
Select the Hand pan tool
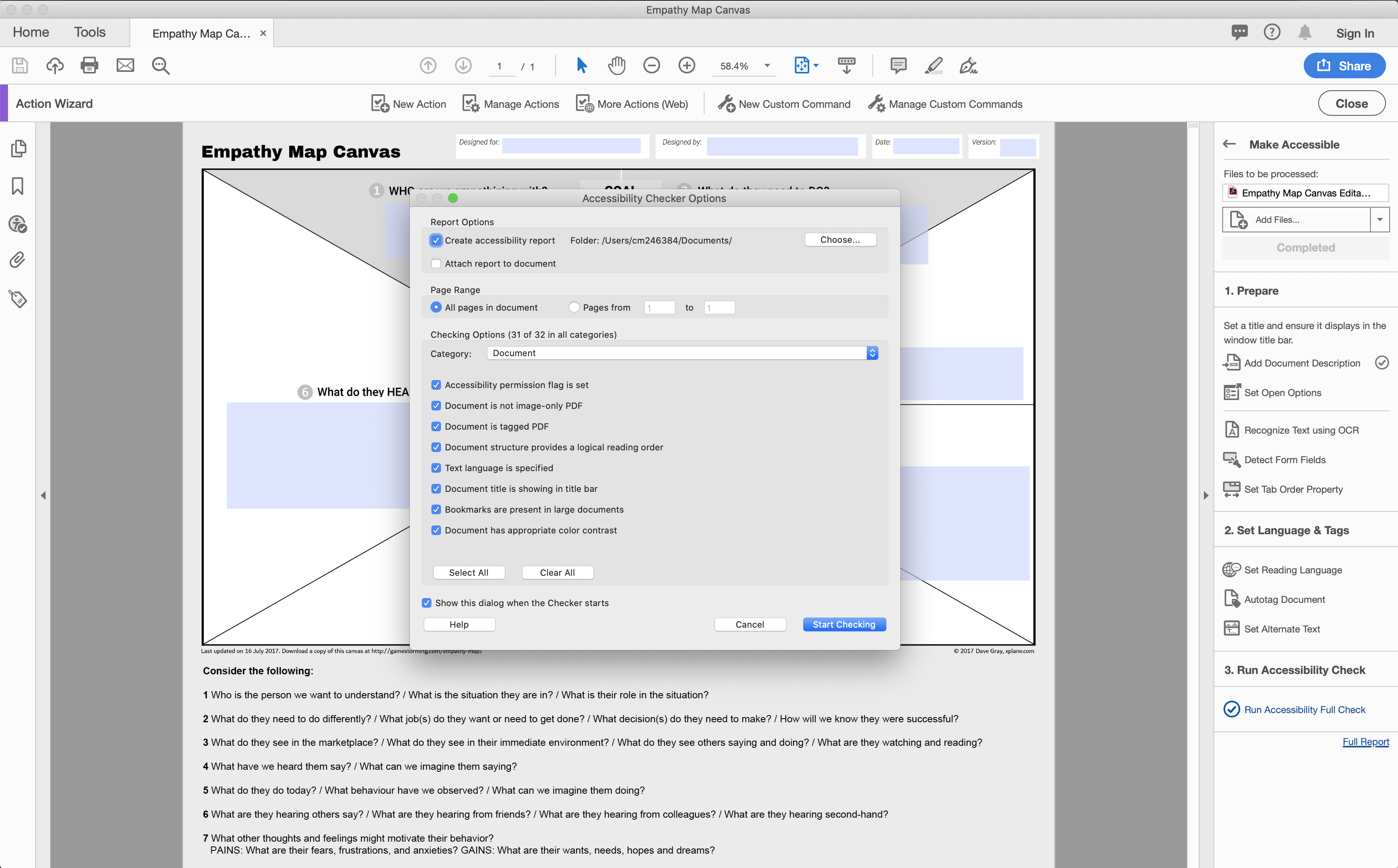point(616,65)
